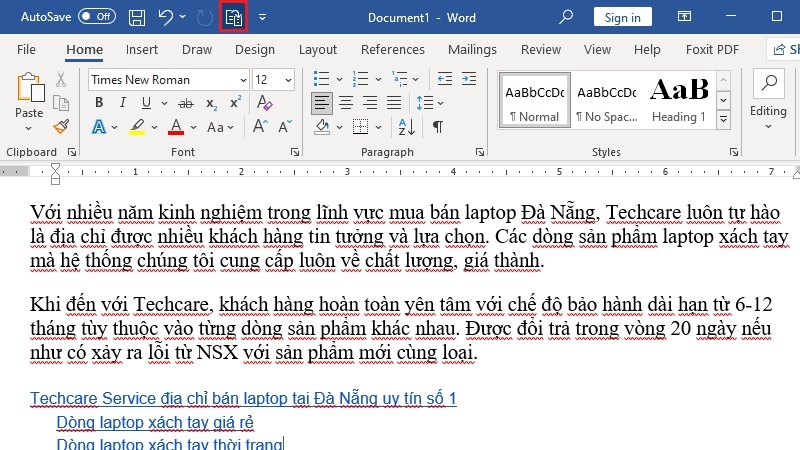This screenshot has height=450, width=800.
Task: Click the highlighted Quick Access paste icon
Action: click(x=234, y=17)
